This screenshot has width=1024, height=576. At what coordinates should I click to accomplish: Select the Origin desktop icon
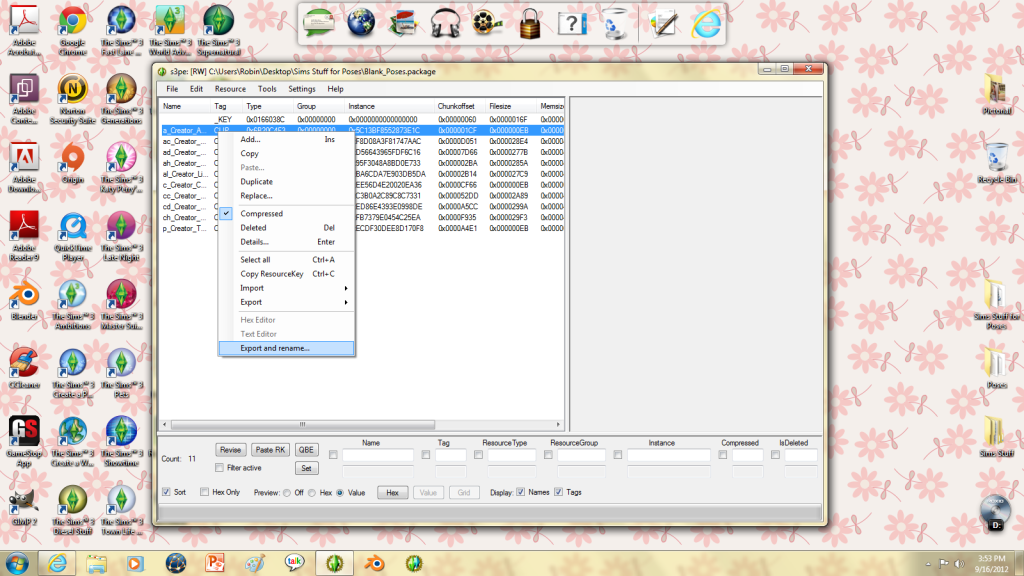coord(72,164)
